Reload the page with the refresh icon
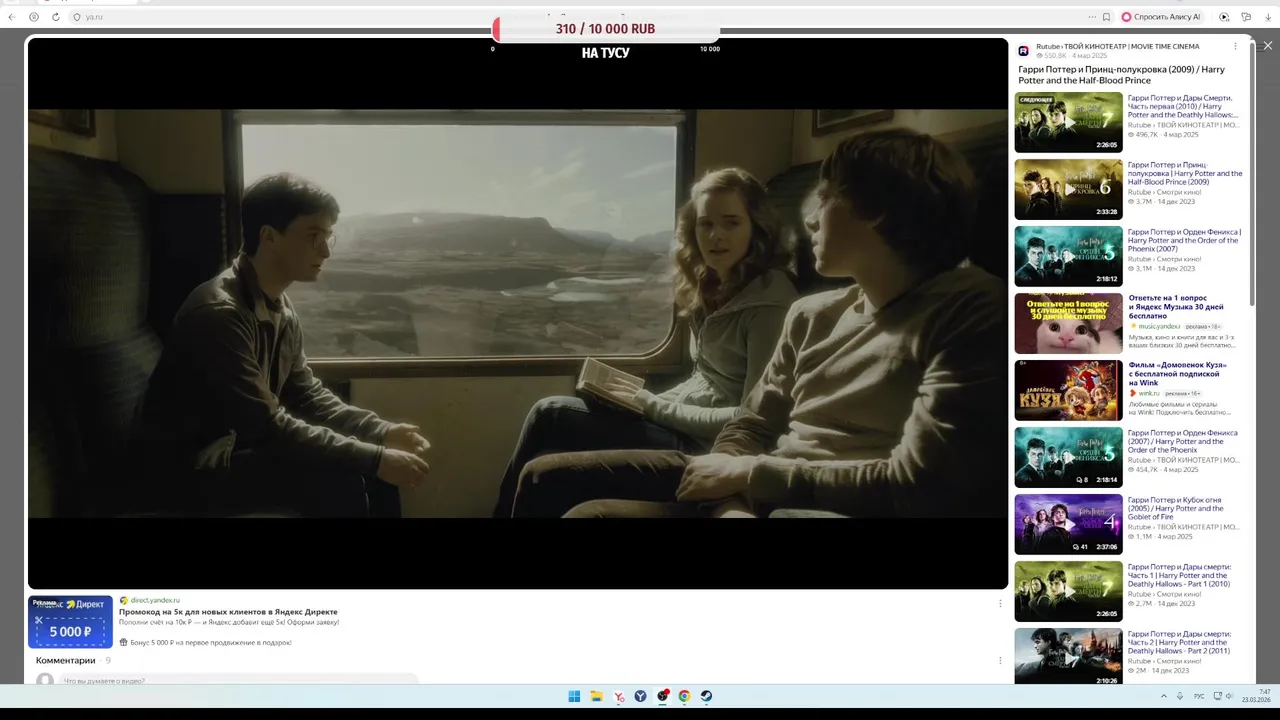This screenshot has width=1280, height=720. pos(55,17)
